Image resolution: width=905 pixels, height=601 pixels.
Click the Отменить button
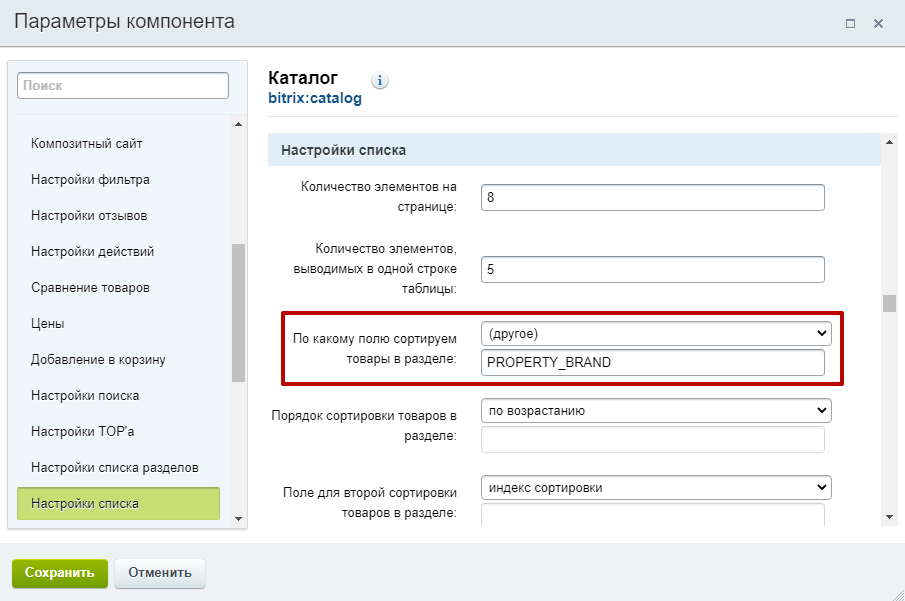click(x=160, y=573)
